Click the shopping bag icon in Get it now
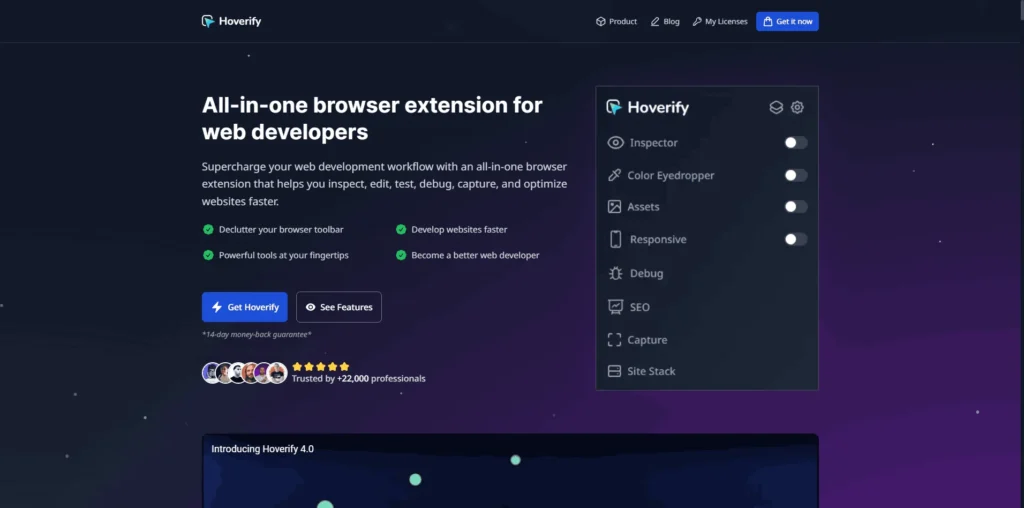 [x=768, y=22]
